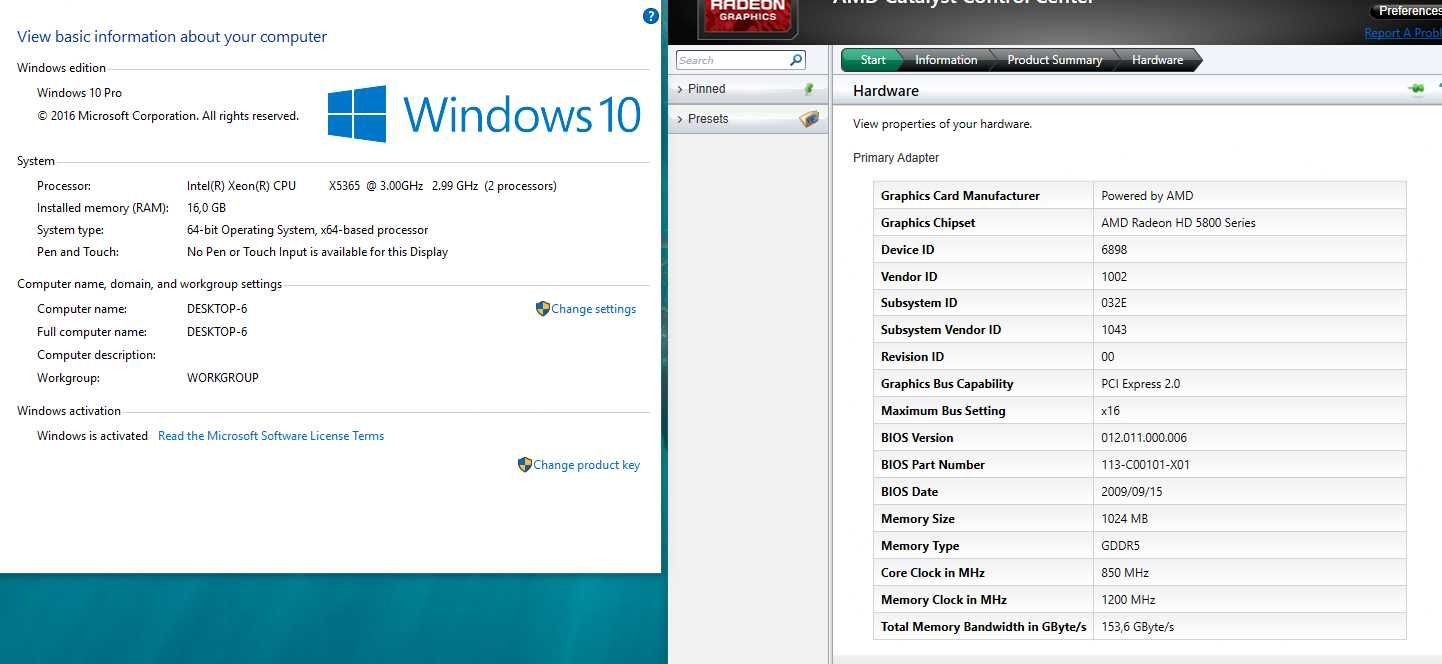Viewport: 1442px width, 664px height.
Task: Click the Hardware page heading
Action: [886, 91]
